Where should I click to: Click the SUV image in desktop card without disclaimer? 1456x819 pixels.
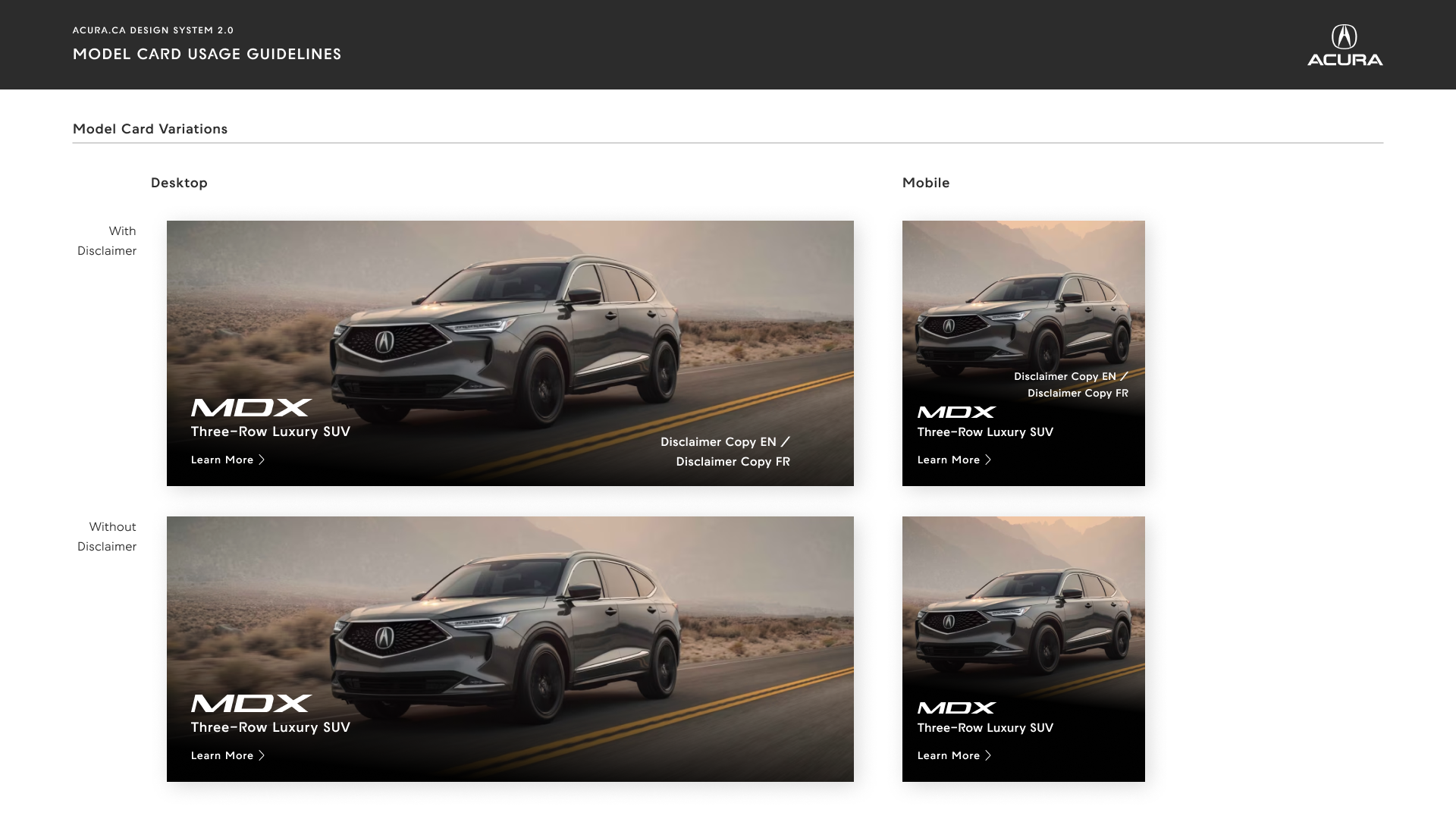click(x=504, y=637)
